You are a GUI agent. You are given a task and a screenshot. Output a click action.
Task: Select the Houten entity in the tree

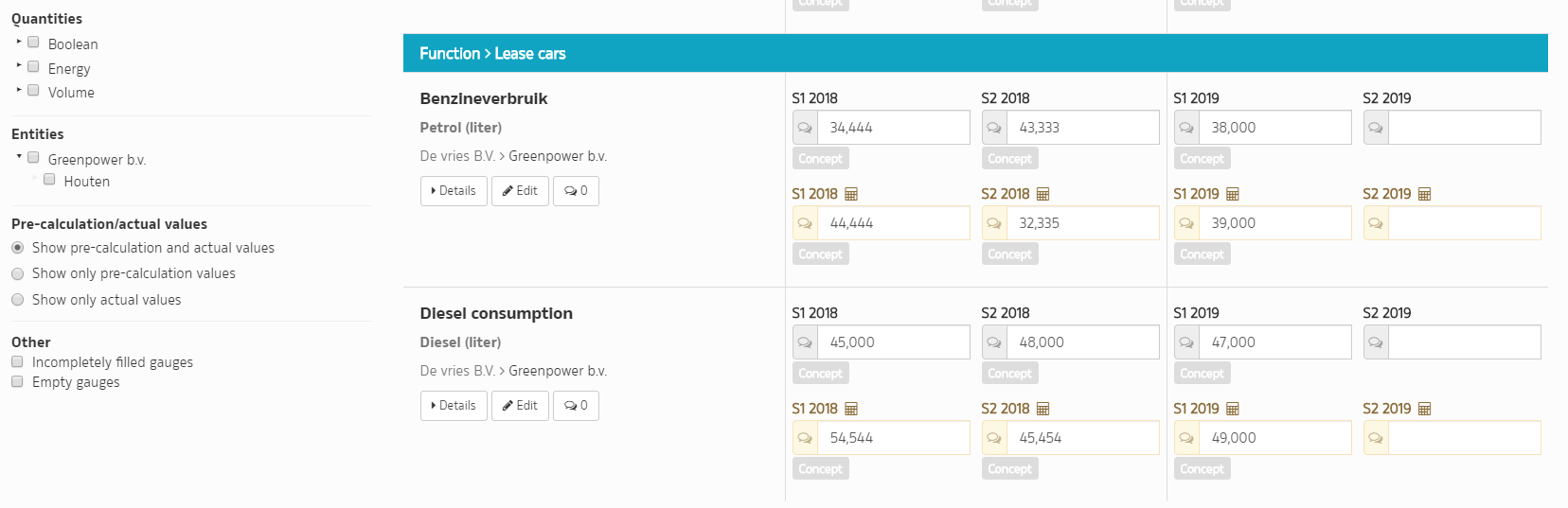pos(86,182)
